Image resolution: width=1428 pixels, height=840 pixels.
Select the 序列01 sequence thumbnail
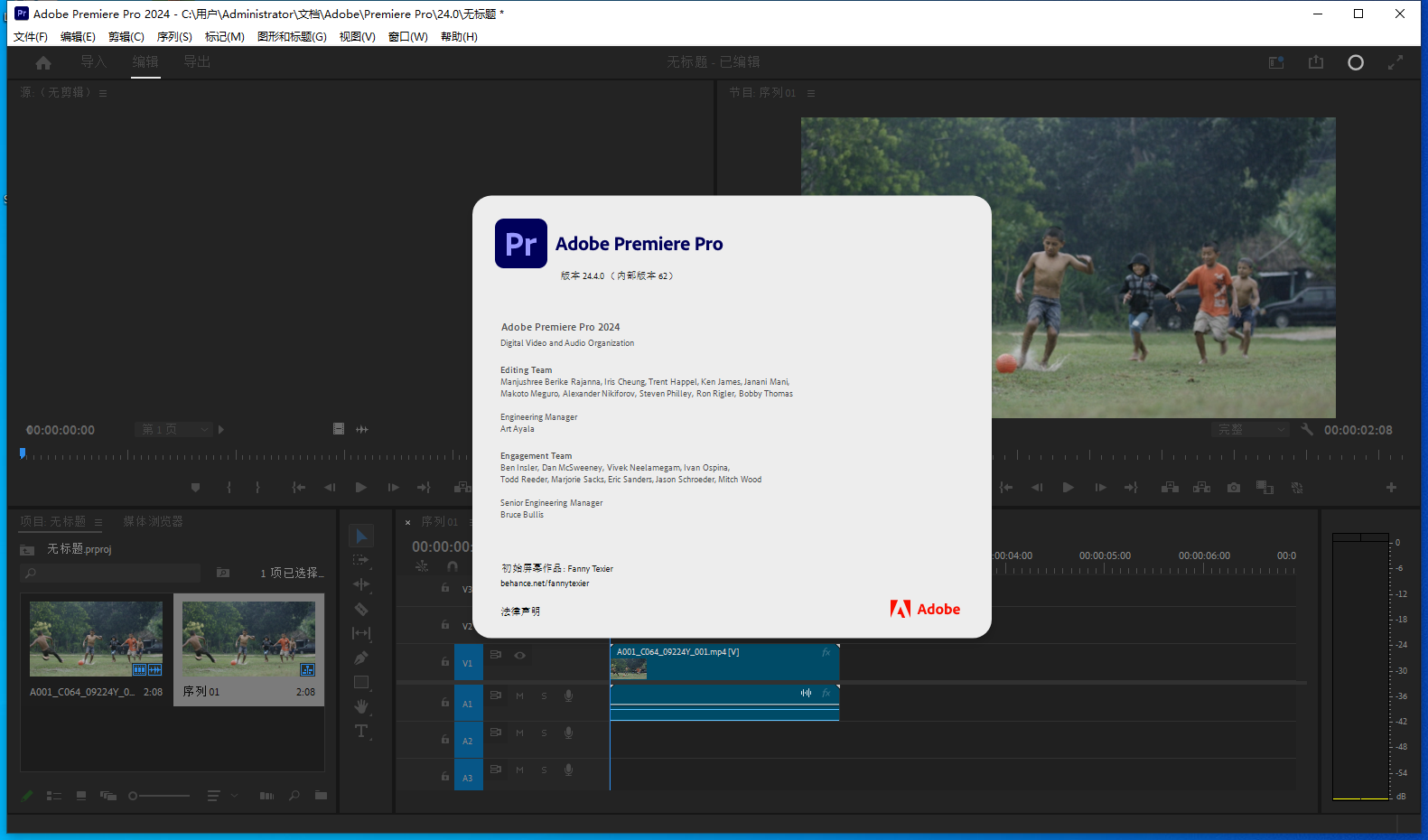(248, 639)
